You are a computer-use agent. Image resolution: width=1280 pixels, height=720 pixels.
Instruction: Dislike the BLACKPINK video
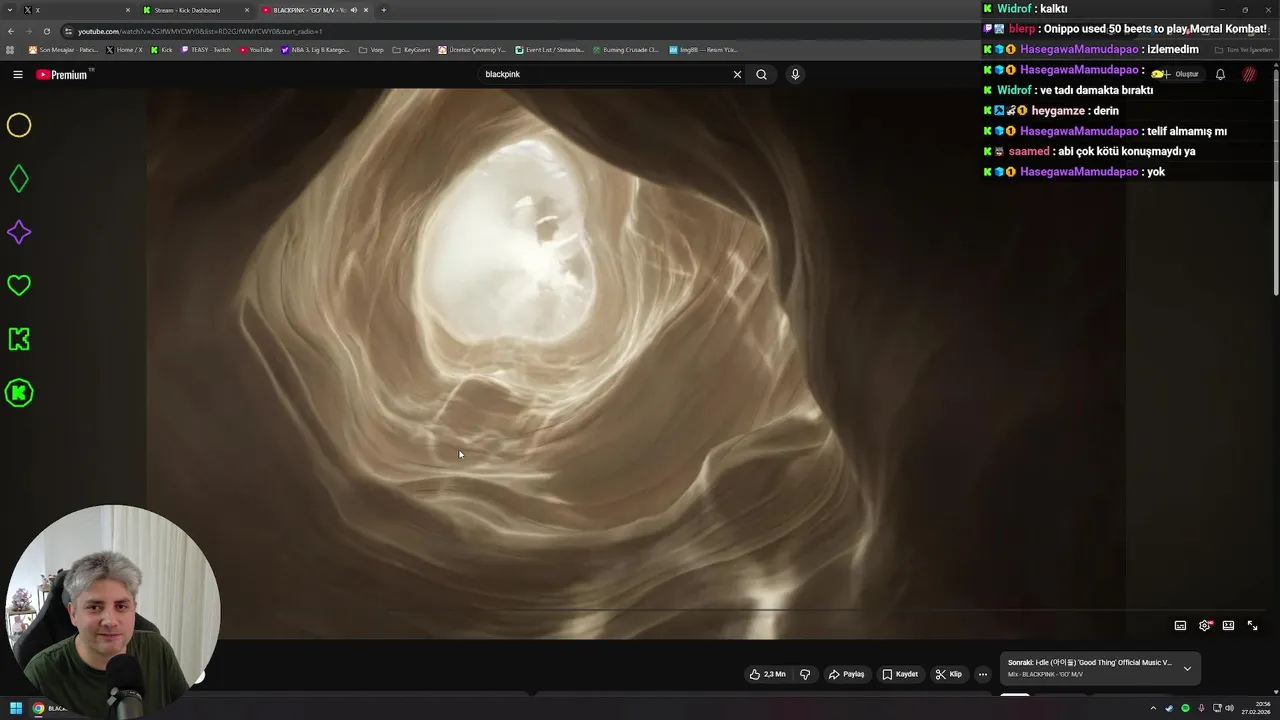tap(805, 674)
